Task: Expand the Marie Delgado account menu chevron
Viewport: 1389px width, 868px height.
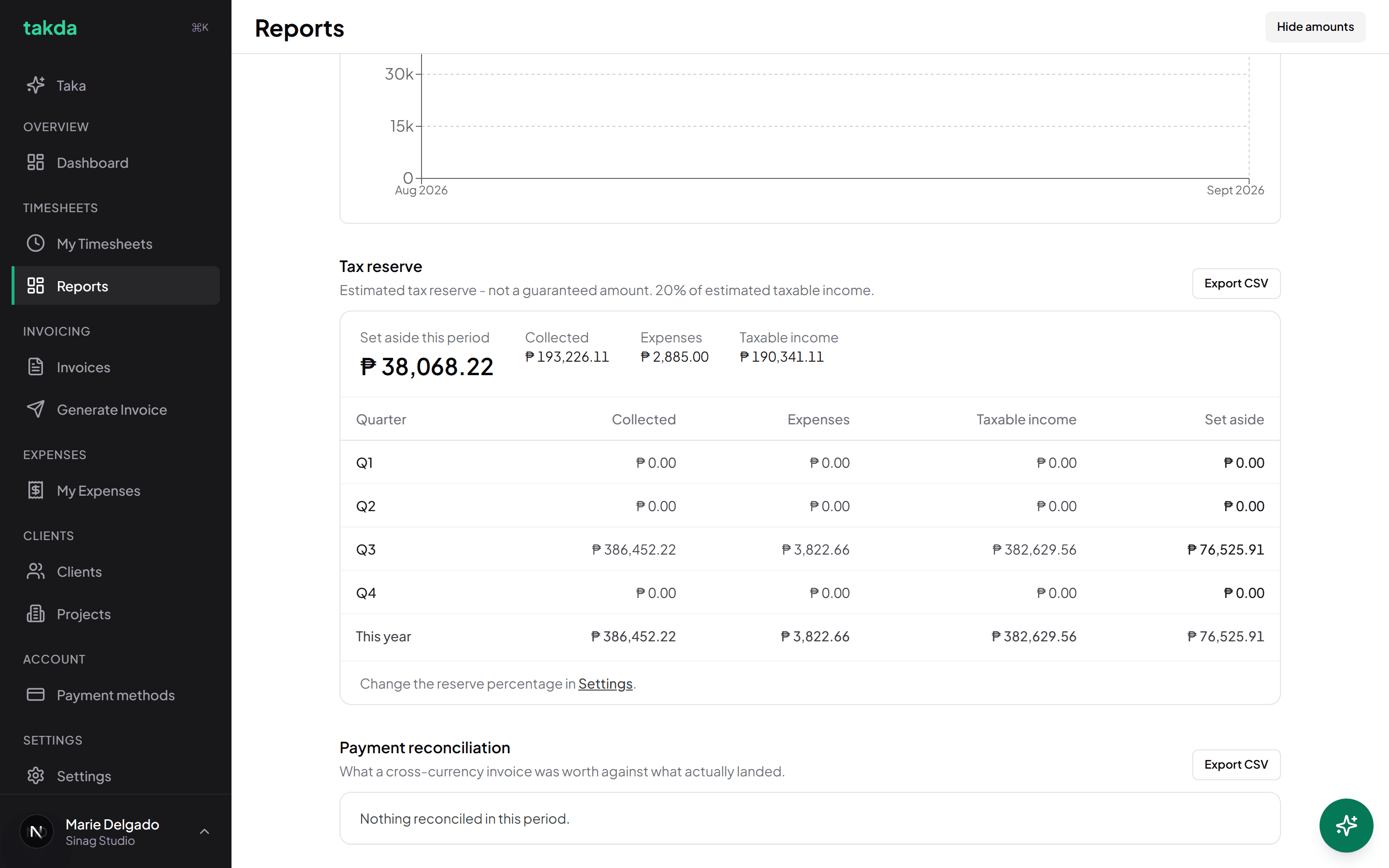Action: point(204,831)
